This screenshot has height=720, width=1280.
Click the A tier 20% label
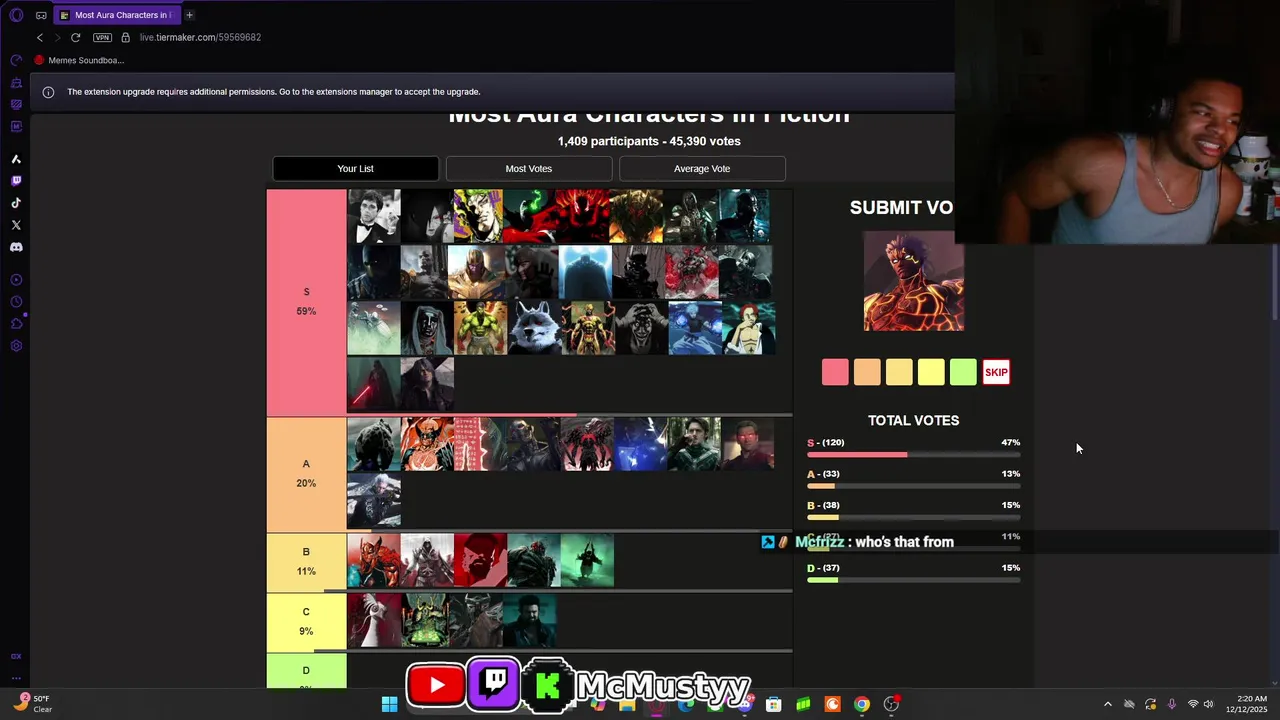coord(306,473)
